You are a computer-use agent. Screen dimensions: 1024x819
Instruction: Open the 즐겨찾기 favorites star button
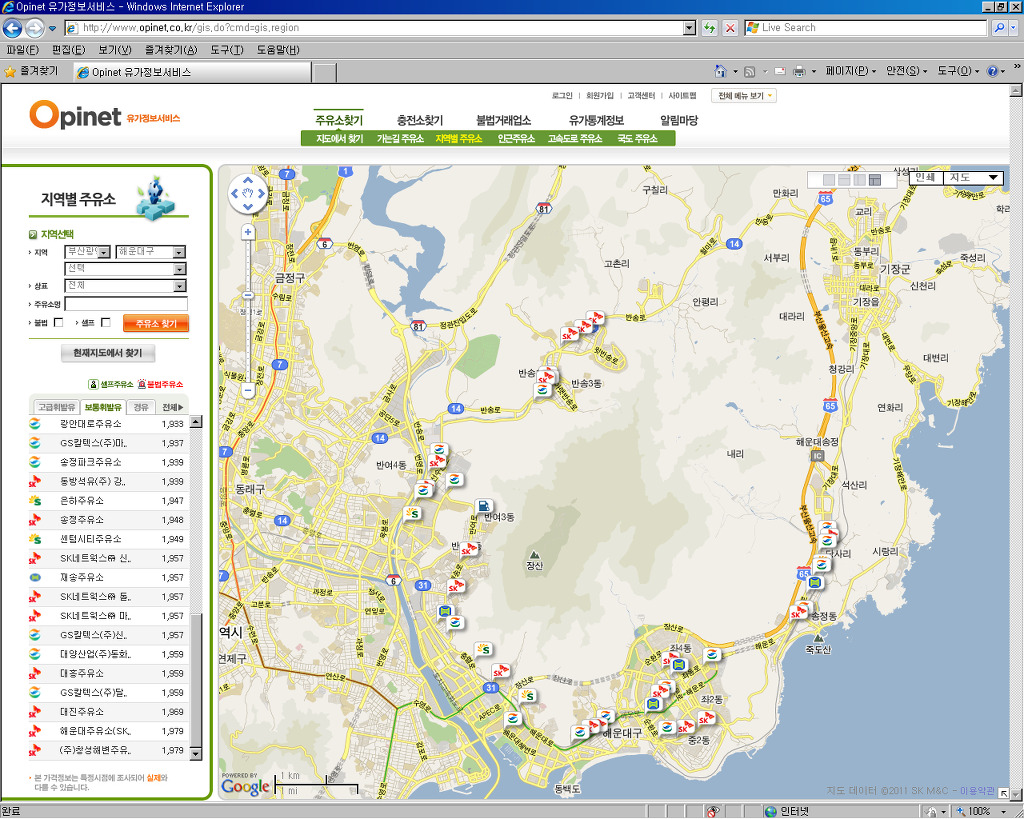pos(31,71)
